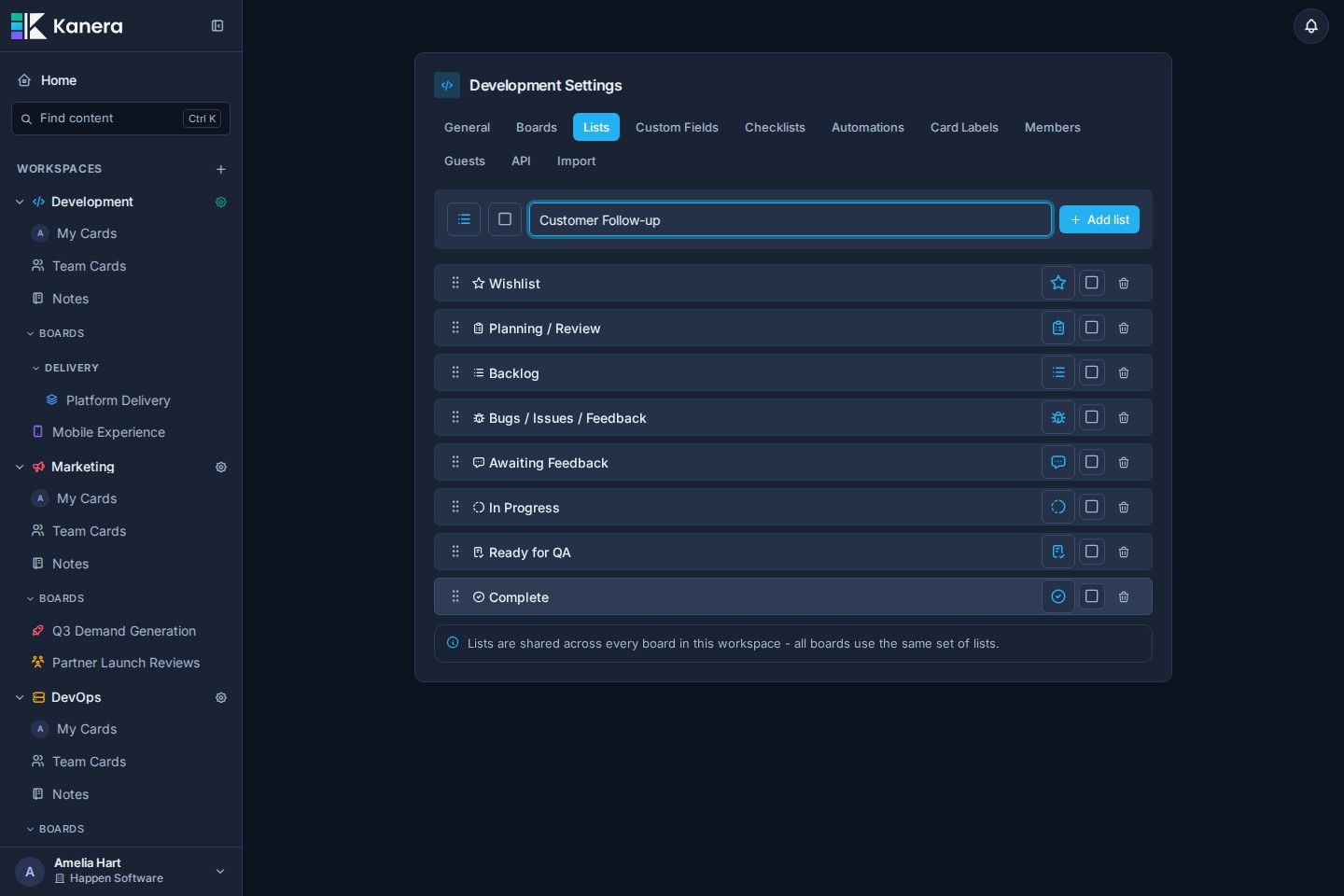Open the Checklists tab

[x=775, y=127]
